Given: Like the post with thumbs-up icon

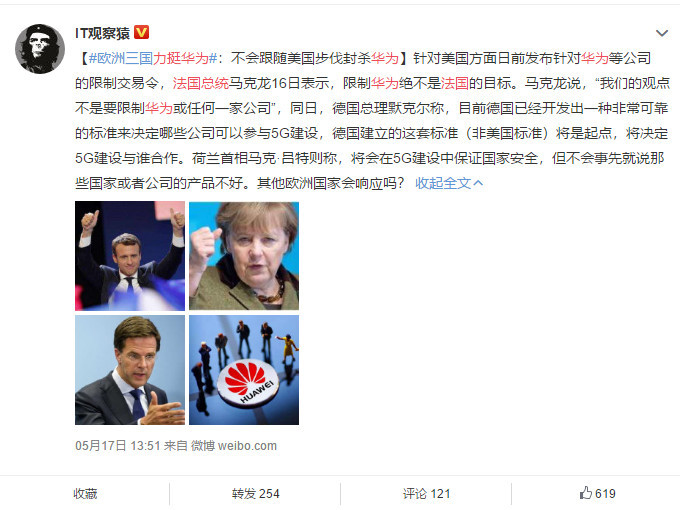Looking at the screenshot, I should click(x=585, y=493).
